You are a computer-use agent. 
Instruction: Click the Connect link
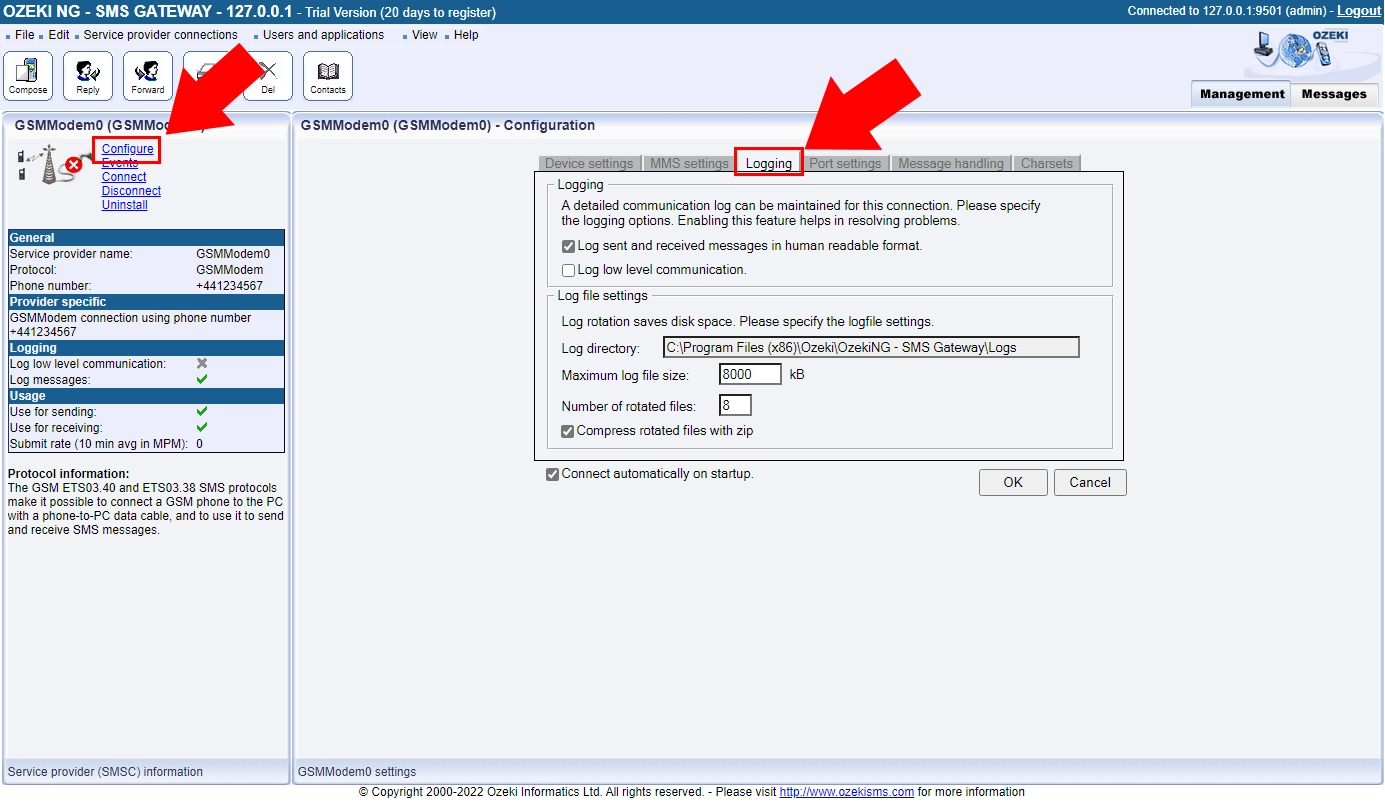click(x=124, y=177)
